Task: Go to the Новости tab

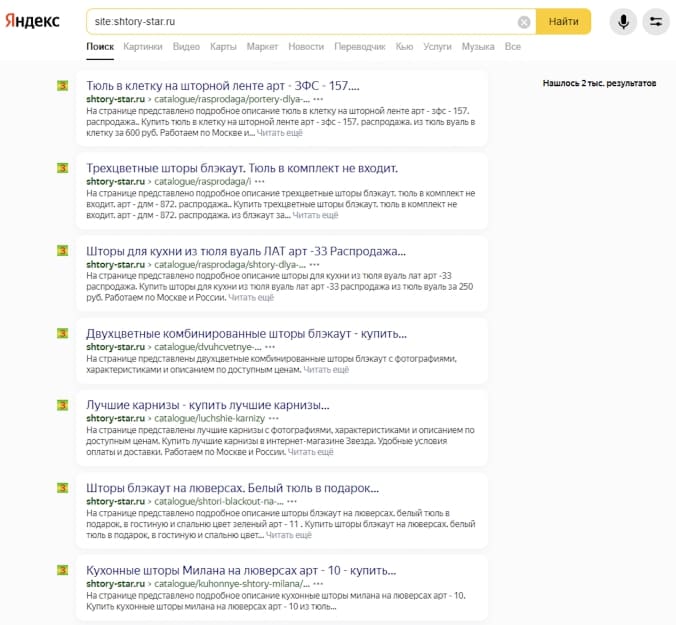Action: (306, 47)
